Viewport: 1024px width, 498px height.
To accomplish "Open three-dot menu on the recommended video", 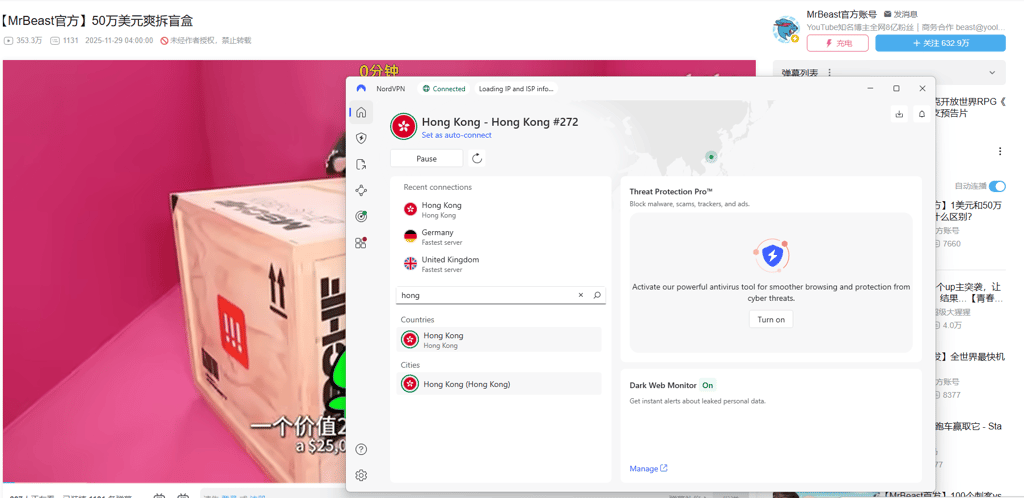I will click(1000, 151).
